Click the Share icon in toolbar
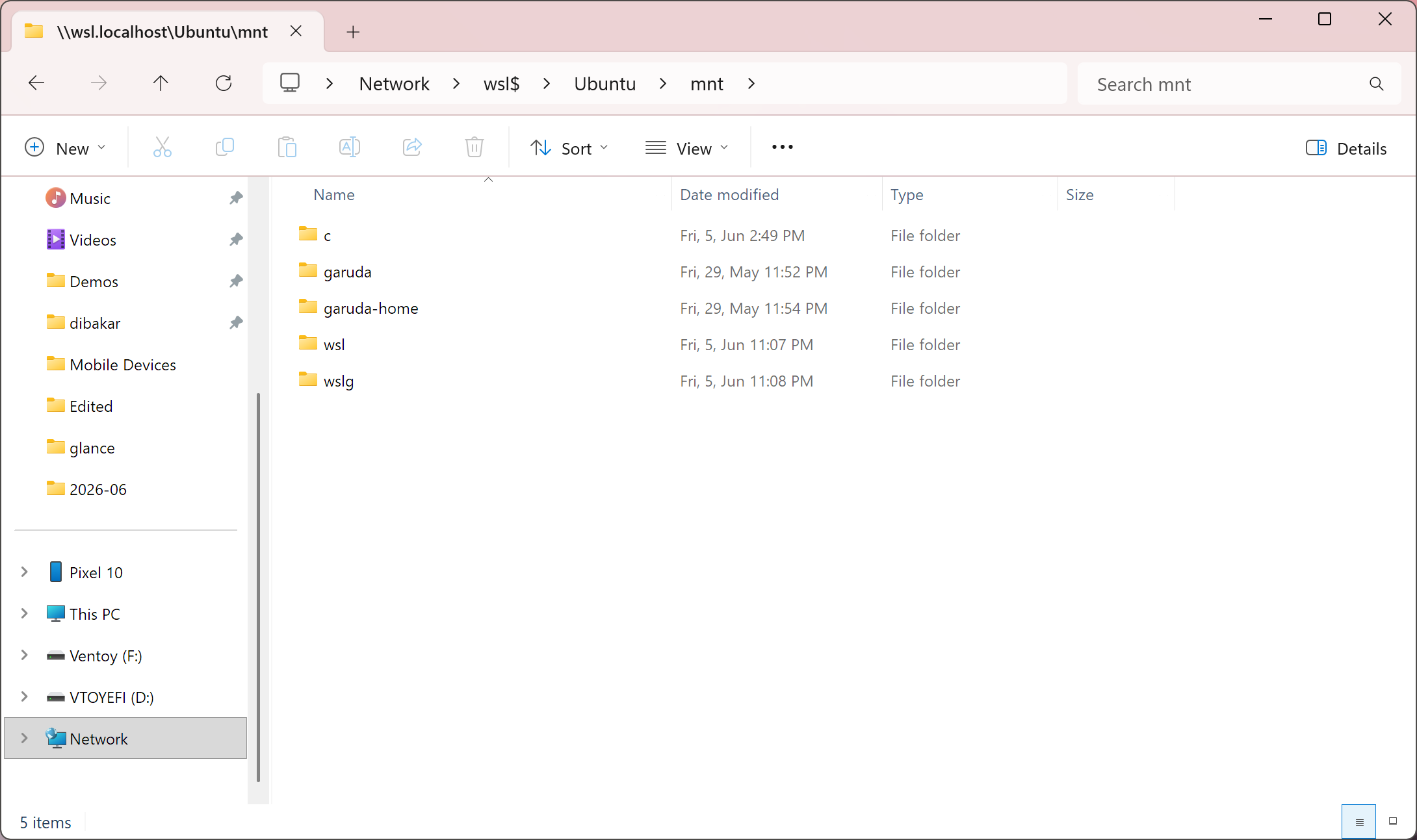This screenshot has height=840, width=1417. coord(412,147)
